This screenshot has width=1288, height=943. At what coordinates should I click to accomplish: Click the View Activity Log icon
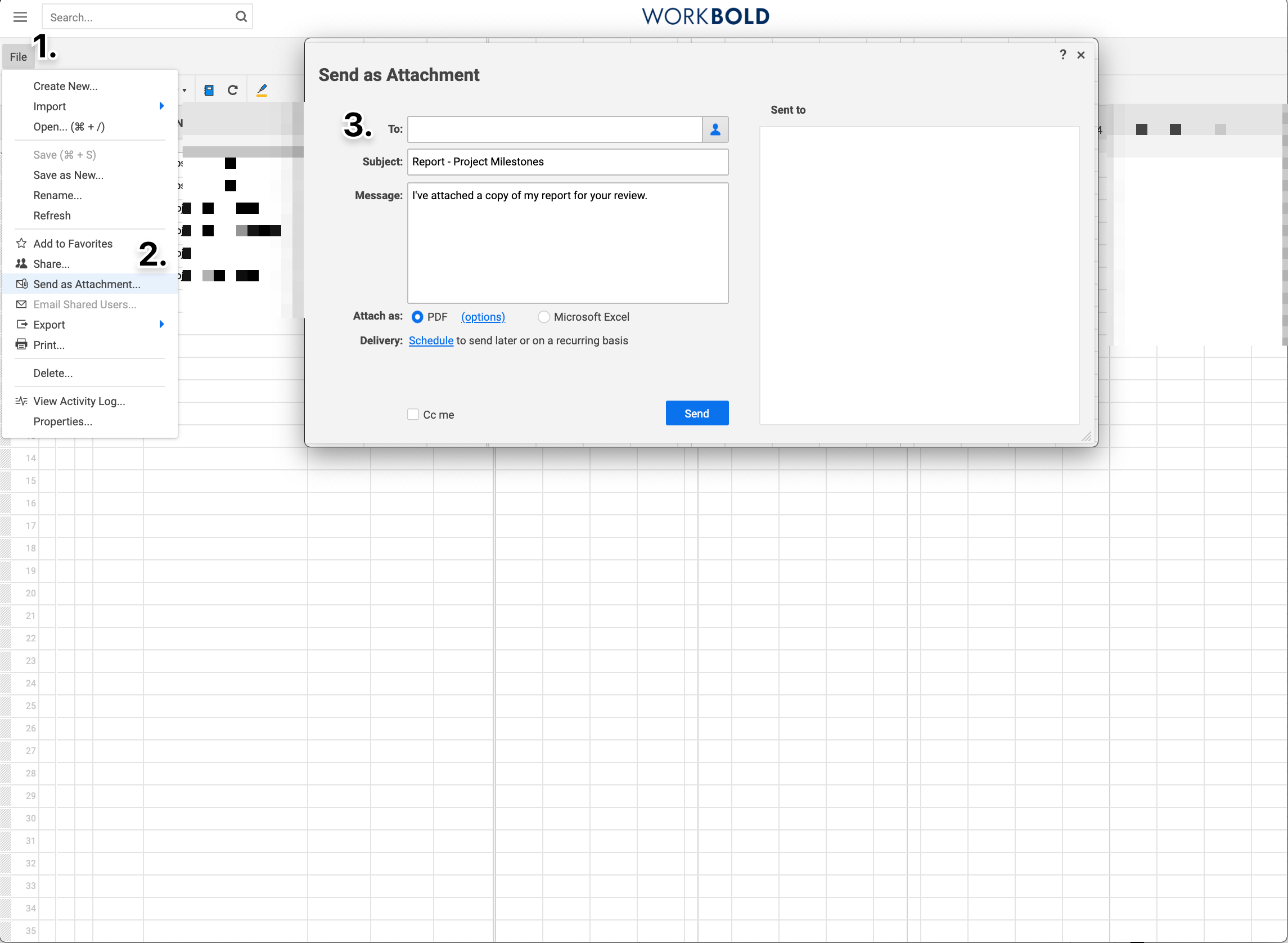click(x=21, y=401)
